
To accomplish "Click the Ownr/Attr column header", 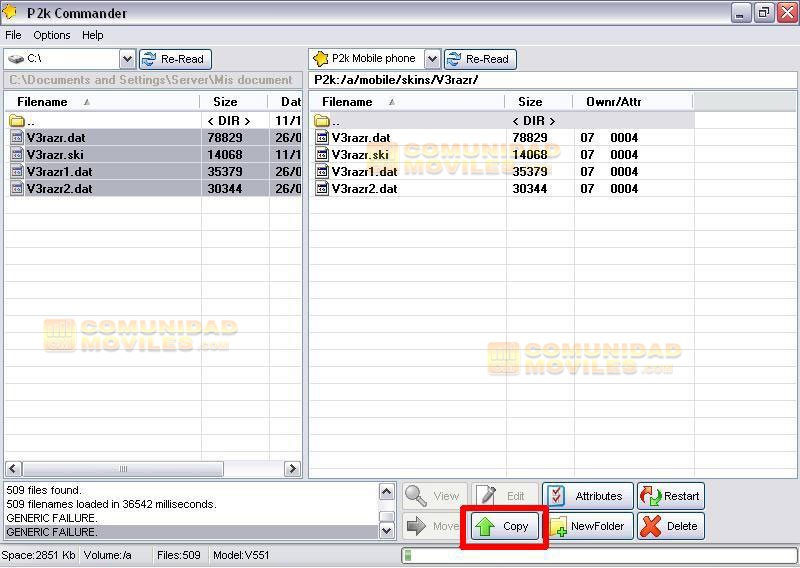I will [613, 102].
